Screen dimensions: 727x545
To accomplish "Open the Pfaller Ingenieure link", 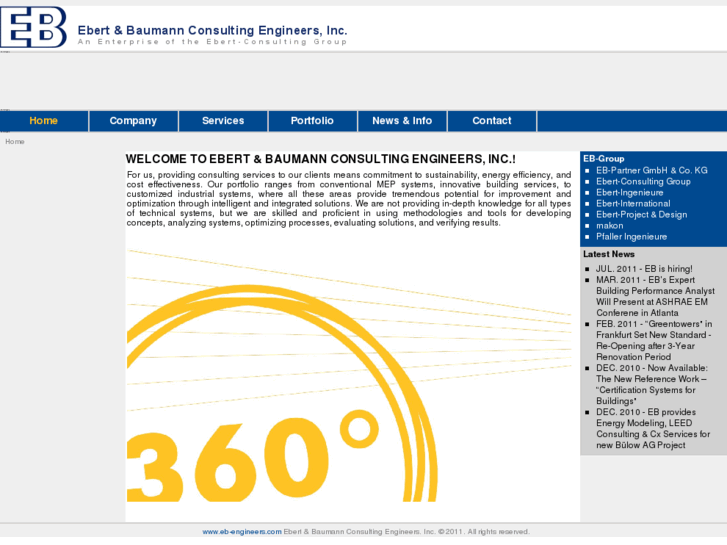I will coord(631,237).
